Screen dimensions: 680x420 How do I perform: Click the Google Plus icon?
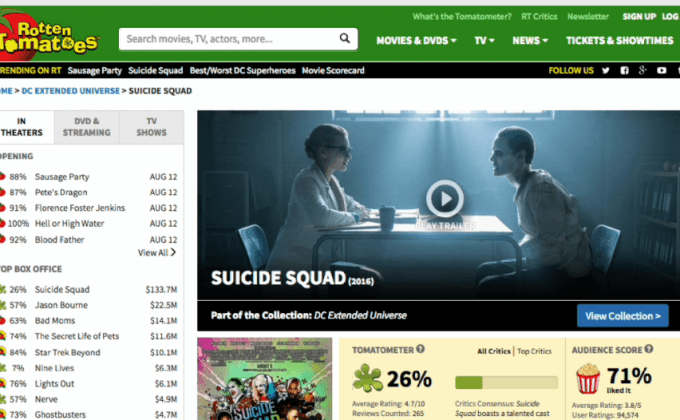click(642, 70)
